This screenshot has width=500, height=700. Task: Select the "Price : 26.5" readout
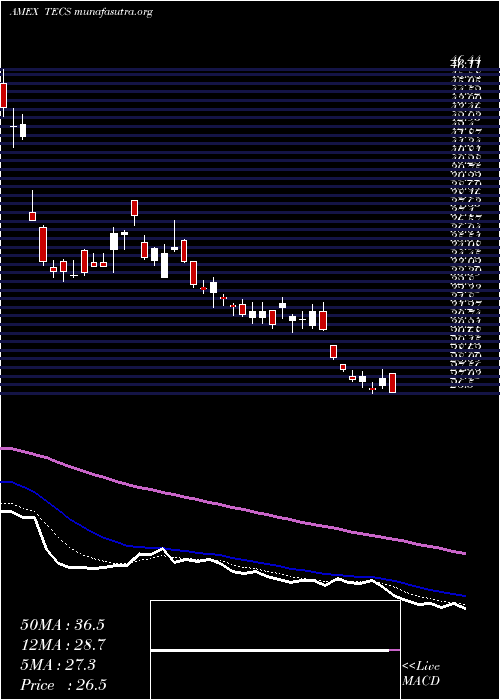coord(63,685)
